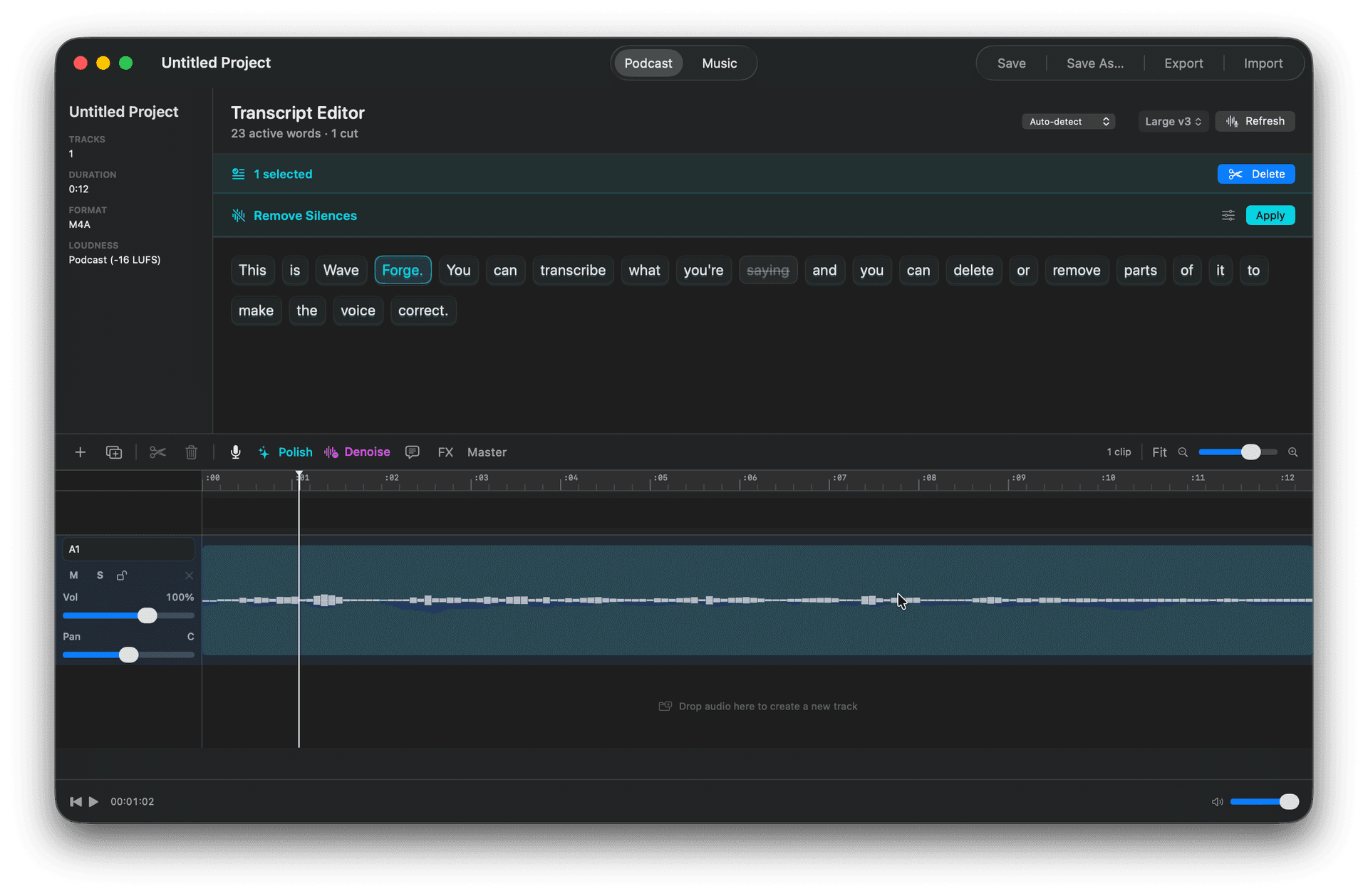Viewport: 1368px width, 896px height.
Task: Adjust the master output volume slider
Action: tap(1264, 802)
